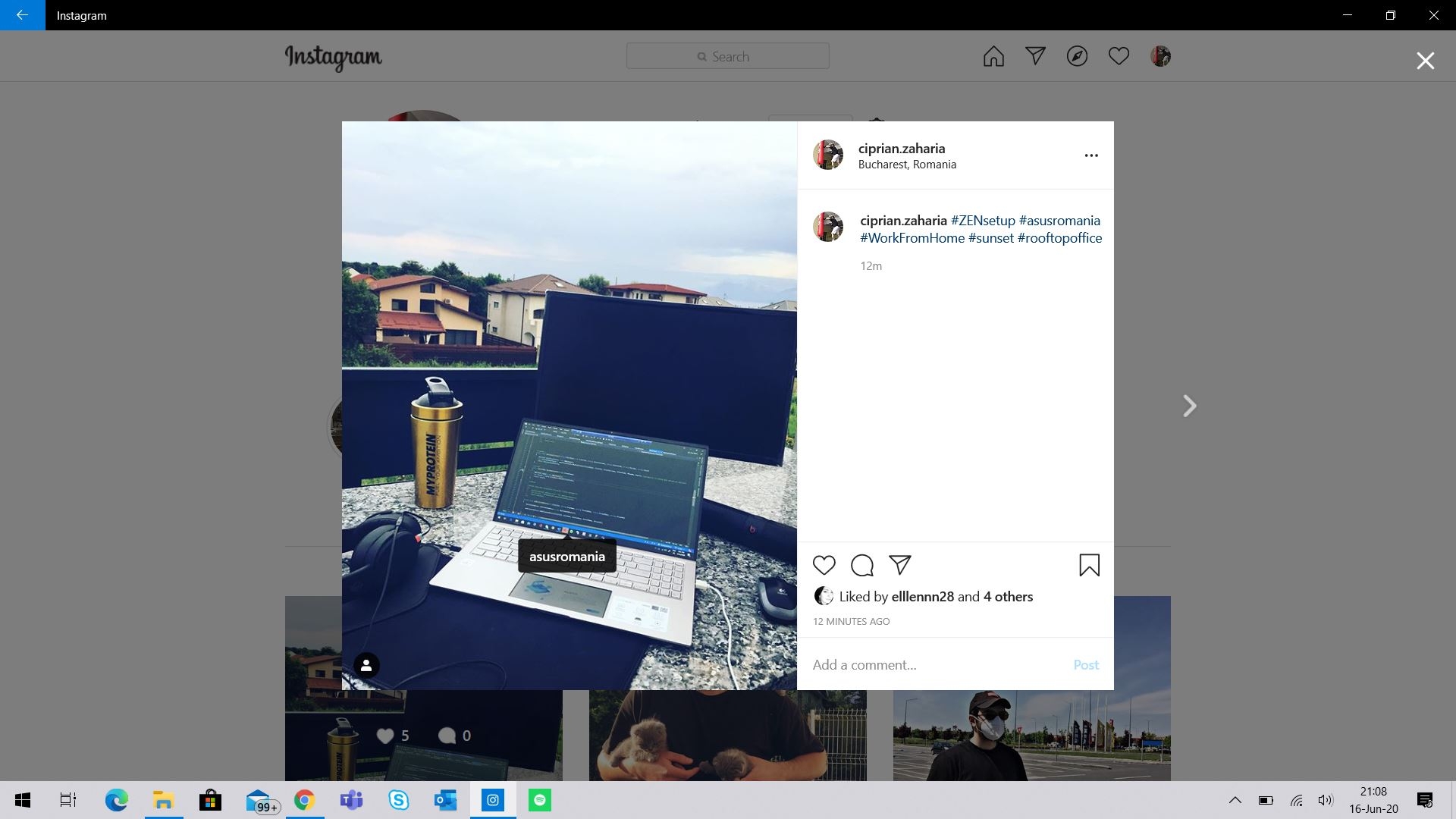Toggle tagged people icon on photo
This screenshot has width=1456, height=819.
click(366, 666)
